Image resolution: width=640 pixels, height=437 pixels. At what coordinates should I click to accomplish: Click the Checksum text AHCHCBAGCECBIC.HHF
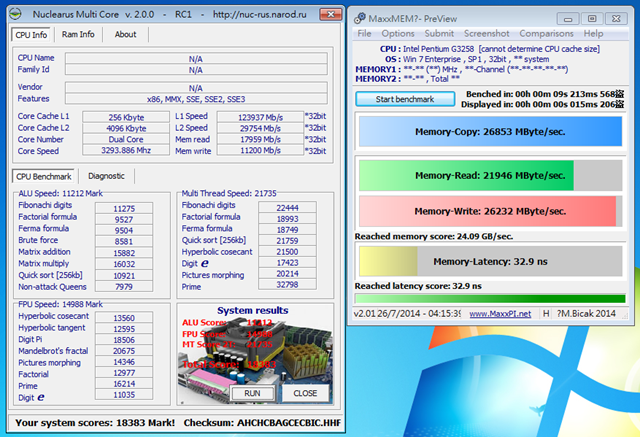click(289, 423)
